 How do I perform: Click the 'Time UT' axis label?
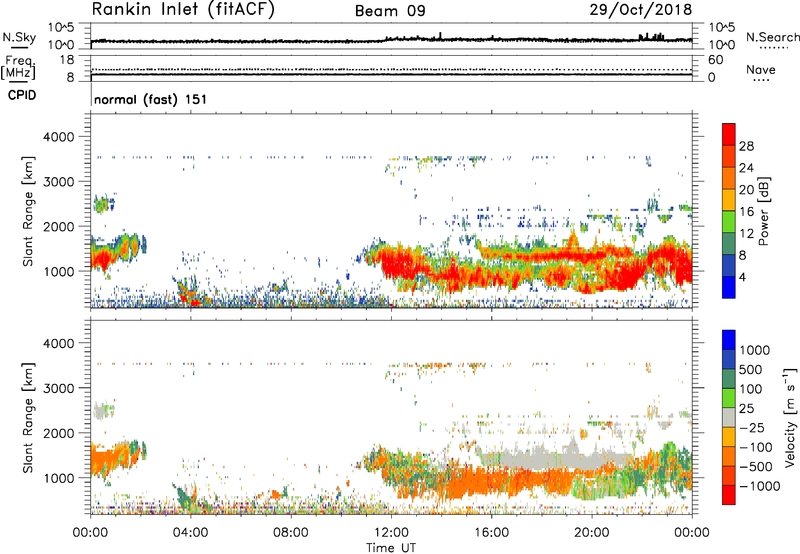point(391,548)
